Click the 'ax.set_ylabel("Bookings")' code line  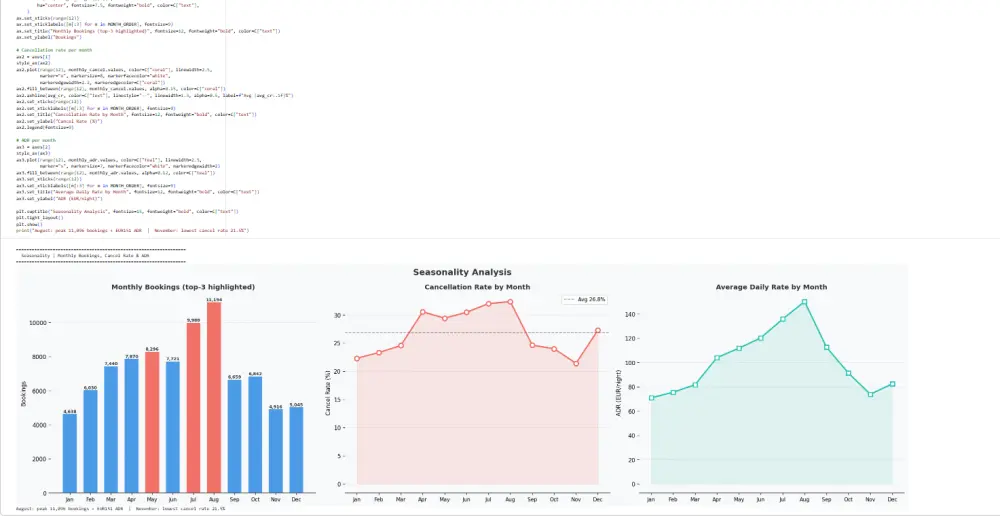(48, 37)
